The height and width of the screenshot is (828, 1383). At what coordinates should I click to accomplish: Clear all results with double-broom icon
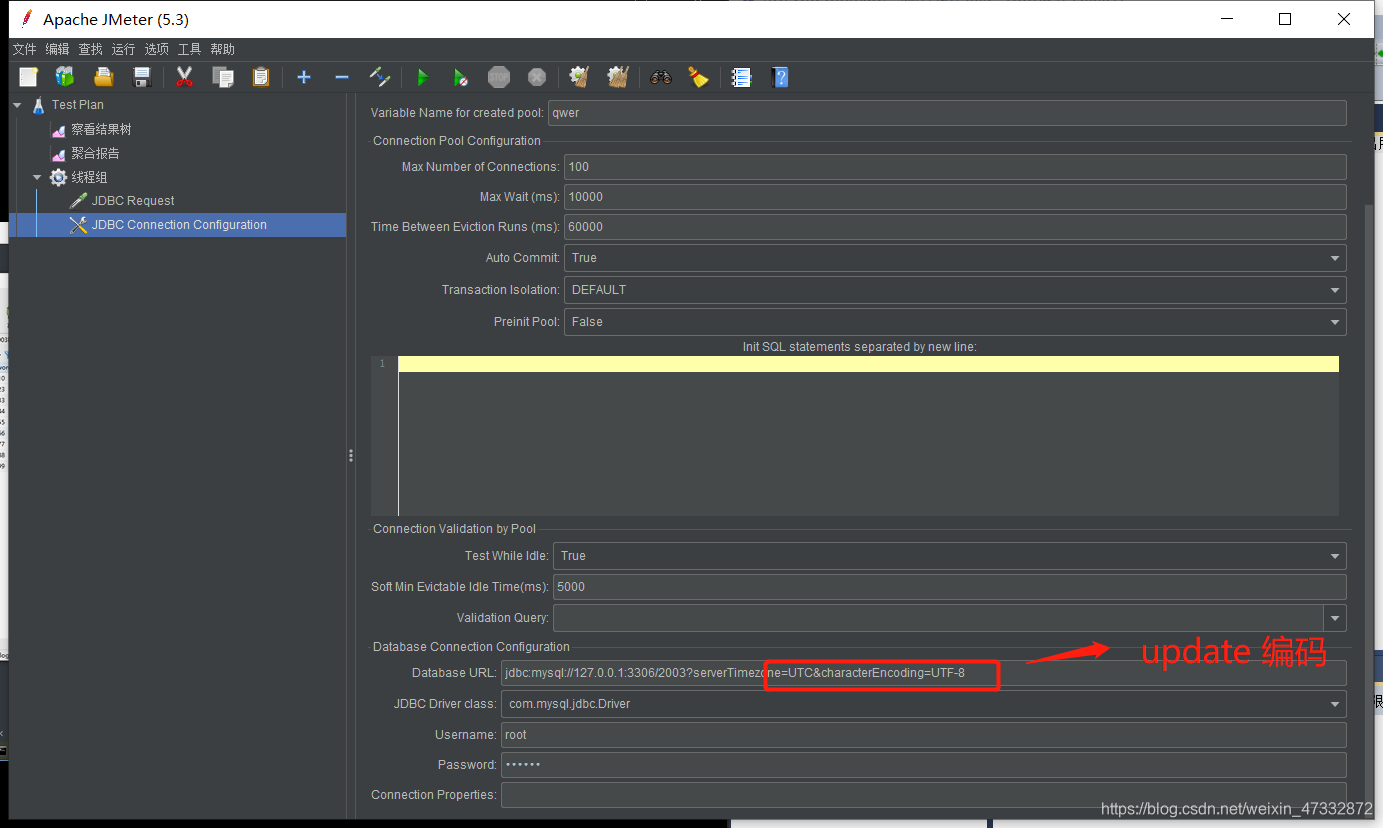[618, 77]
